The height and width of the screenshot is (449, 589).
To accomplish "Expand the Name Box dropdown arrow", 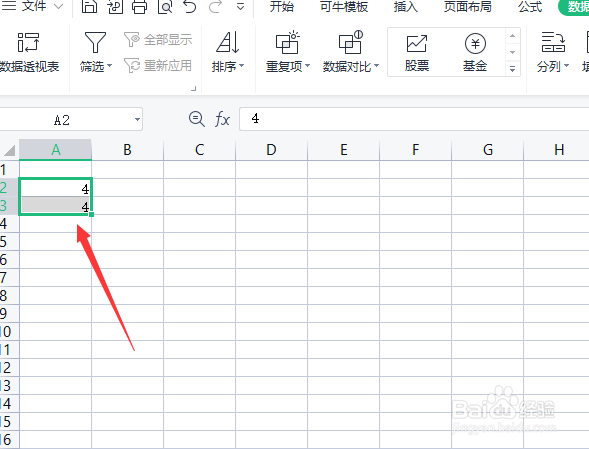I will click(137, 120).
